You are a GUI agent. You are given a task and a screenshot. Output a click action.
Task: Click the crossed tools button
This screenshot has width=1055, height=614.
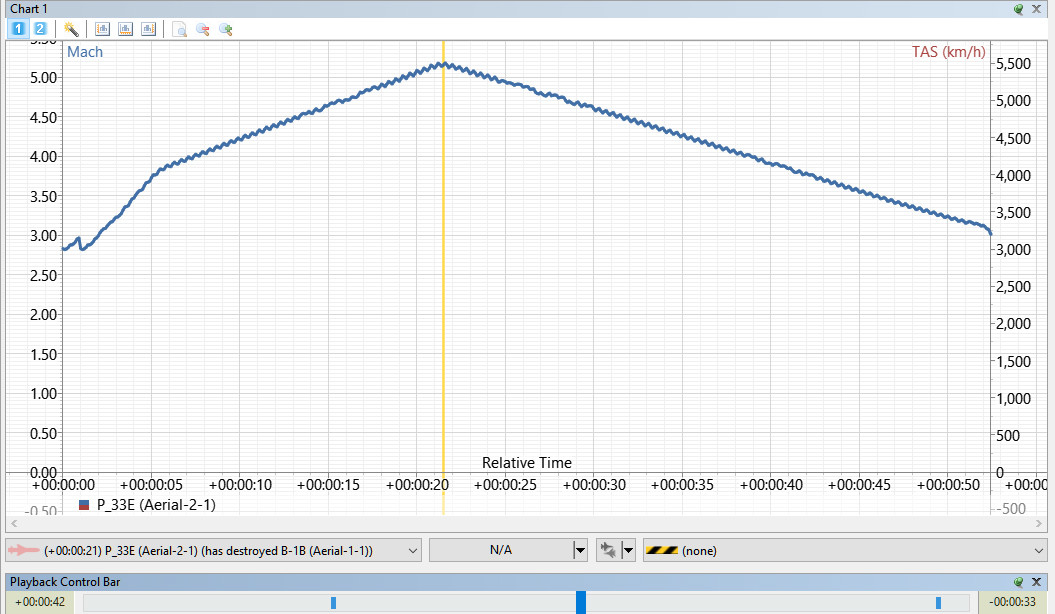pos(608,551)
